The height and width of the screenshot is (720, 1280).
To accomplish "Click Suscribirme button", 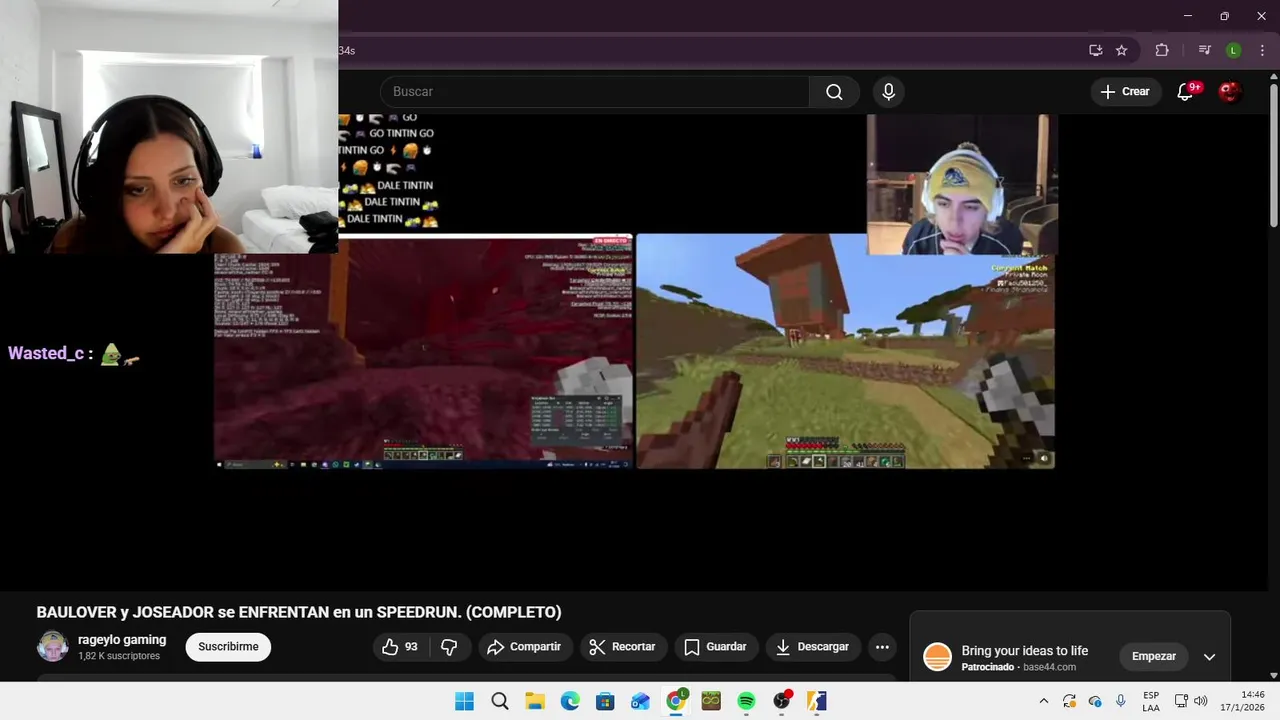I will tap(228, 647).
